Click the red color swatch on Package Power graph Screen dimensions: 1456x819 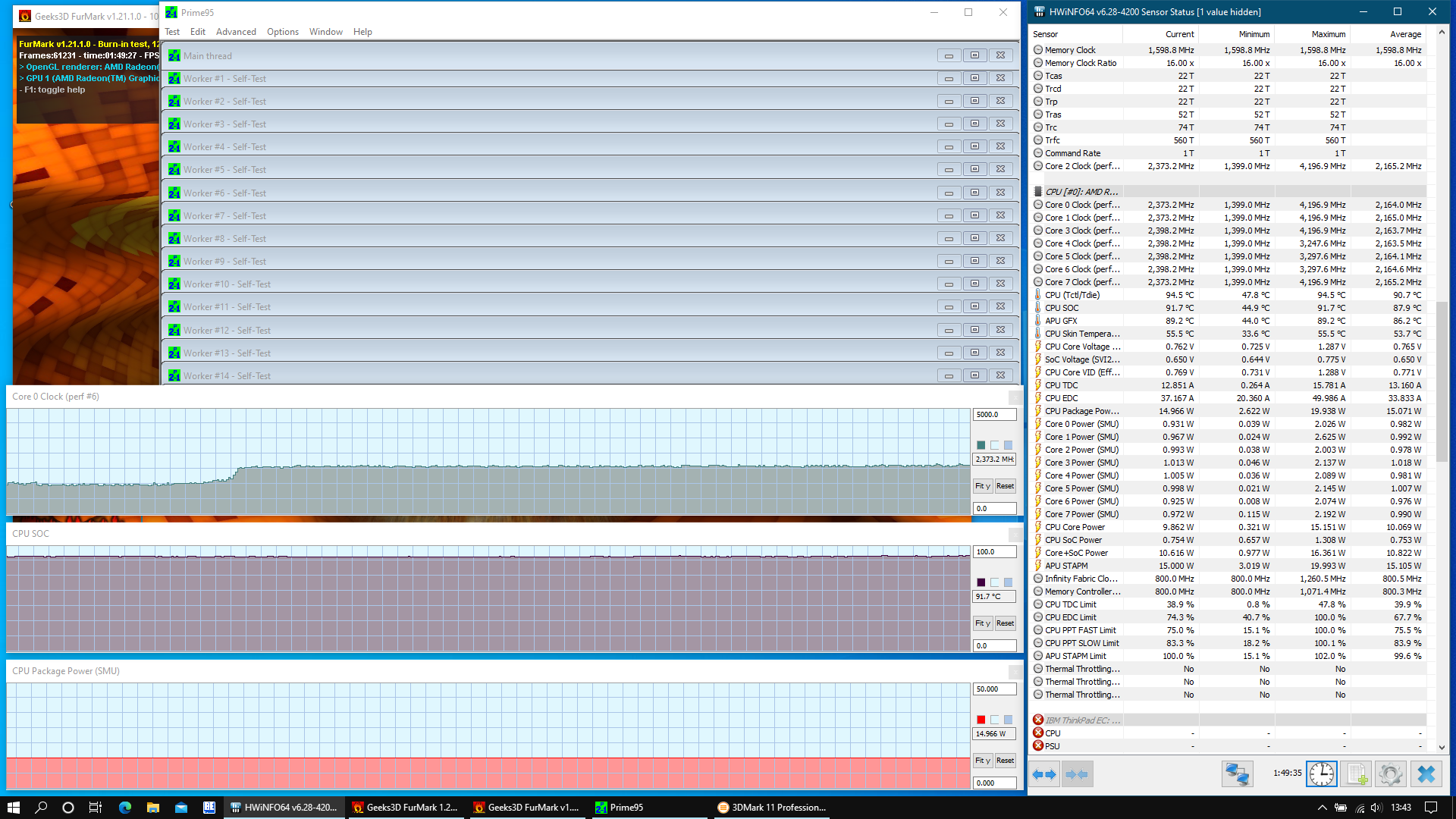(981, 720)
